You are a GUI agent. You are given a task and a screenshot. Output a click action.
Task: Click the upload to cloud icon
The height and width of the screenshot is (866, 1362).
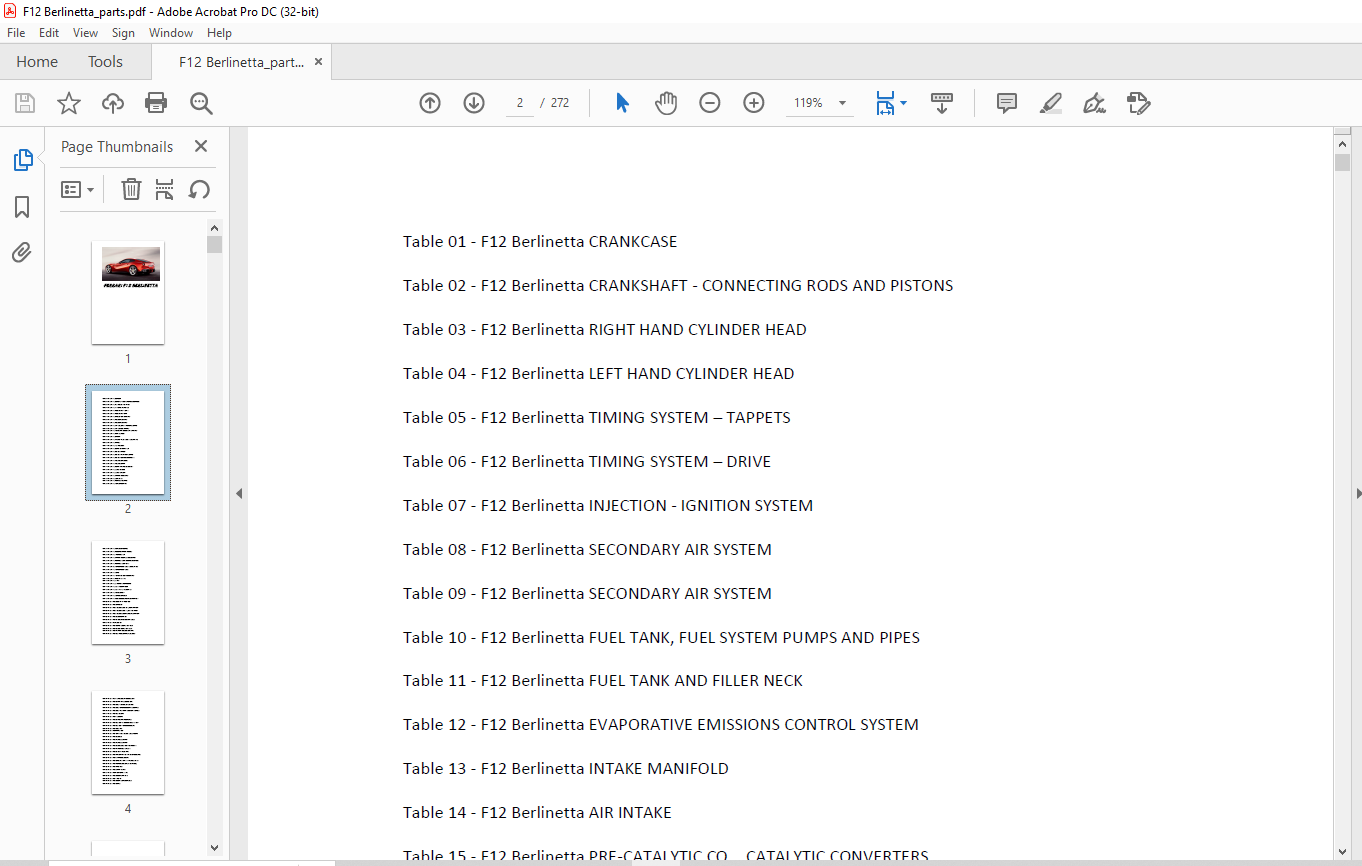(x=113, y=103)
